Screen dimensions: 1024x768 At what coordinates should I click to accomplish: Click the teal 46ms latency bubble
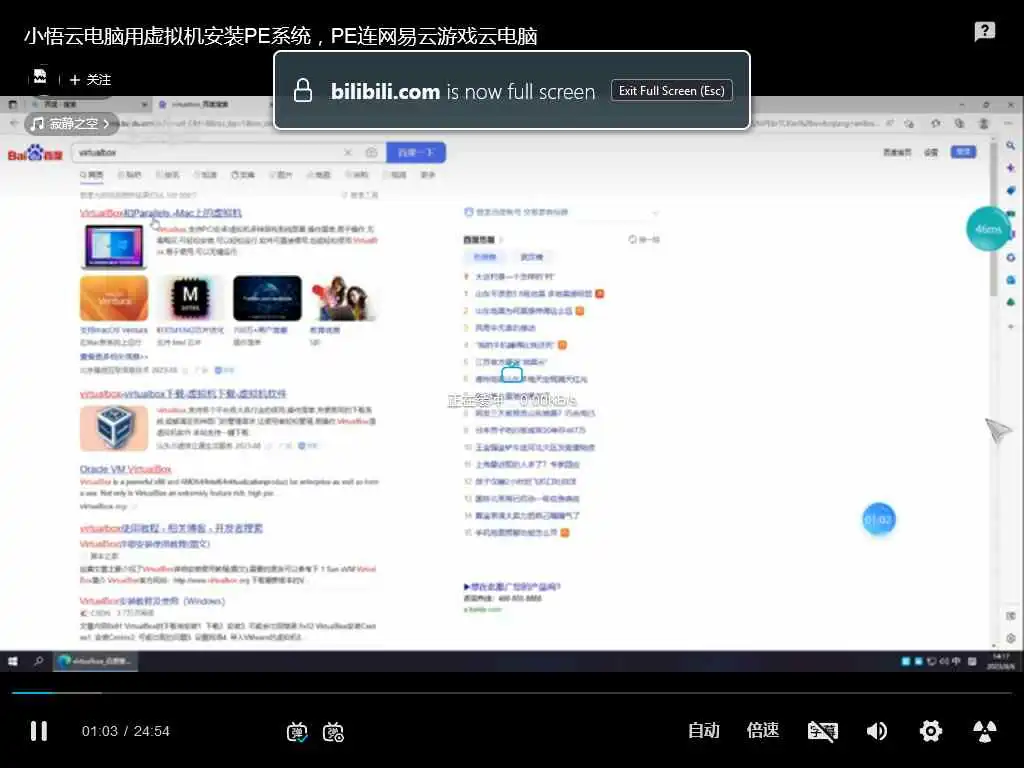click(x=988, y=229)
